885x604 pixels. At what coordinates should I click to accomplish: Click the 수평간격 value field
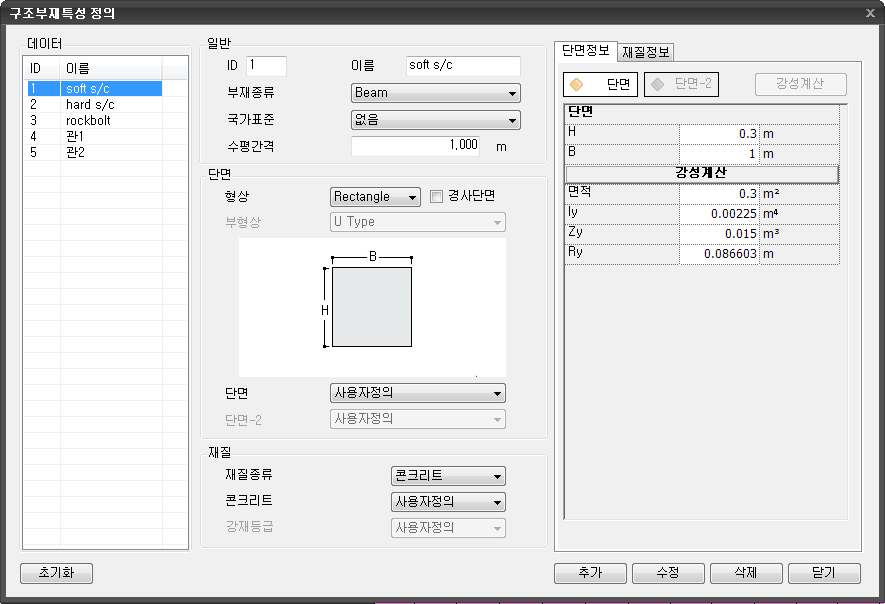(415, 146)
